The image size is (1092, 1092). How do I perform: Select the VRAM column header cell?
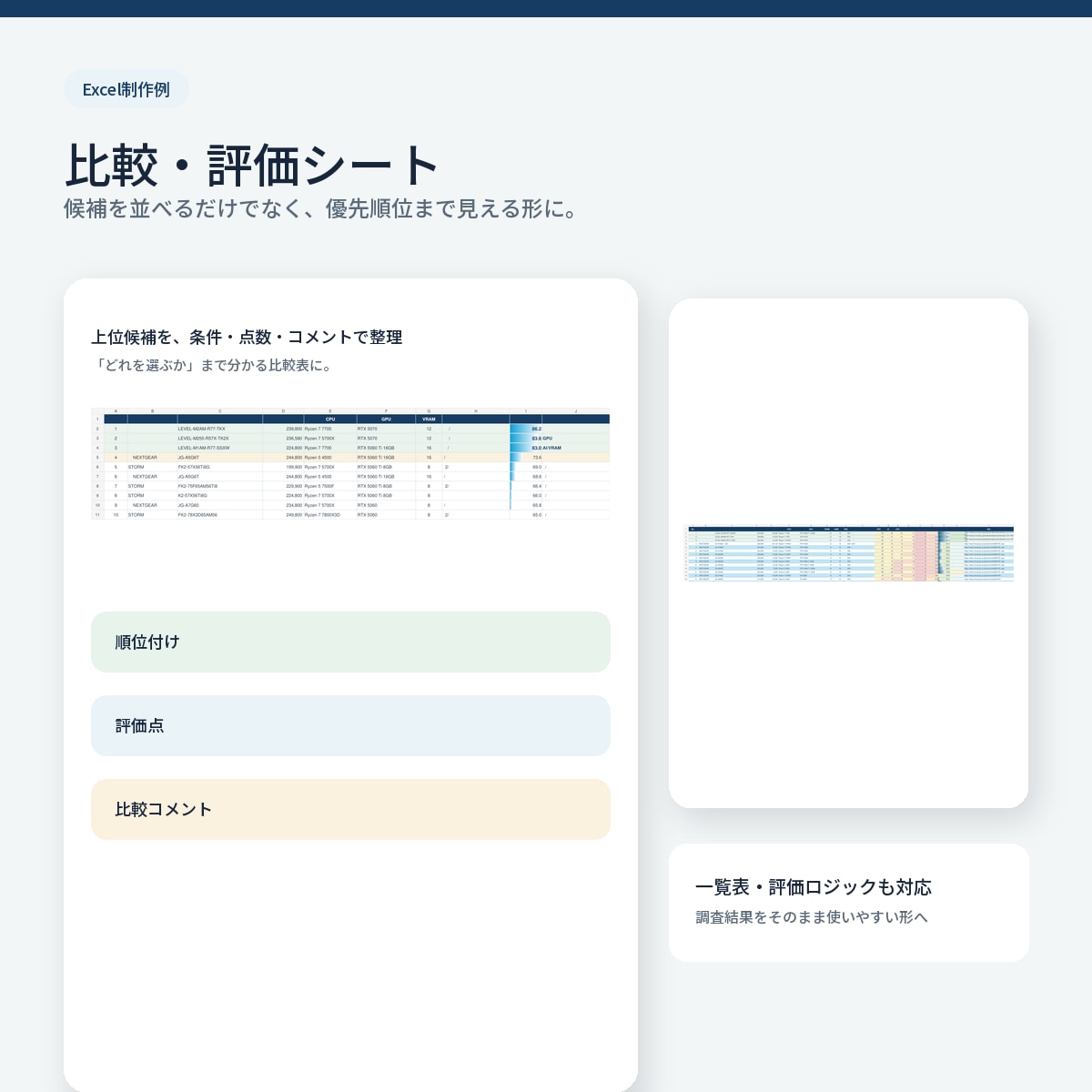[x=429, y=420]
